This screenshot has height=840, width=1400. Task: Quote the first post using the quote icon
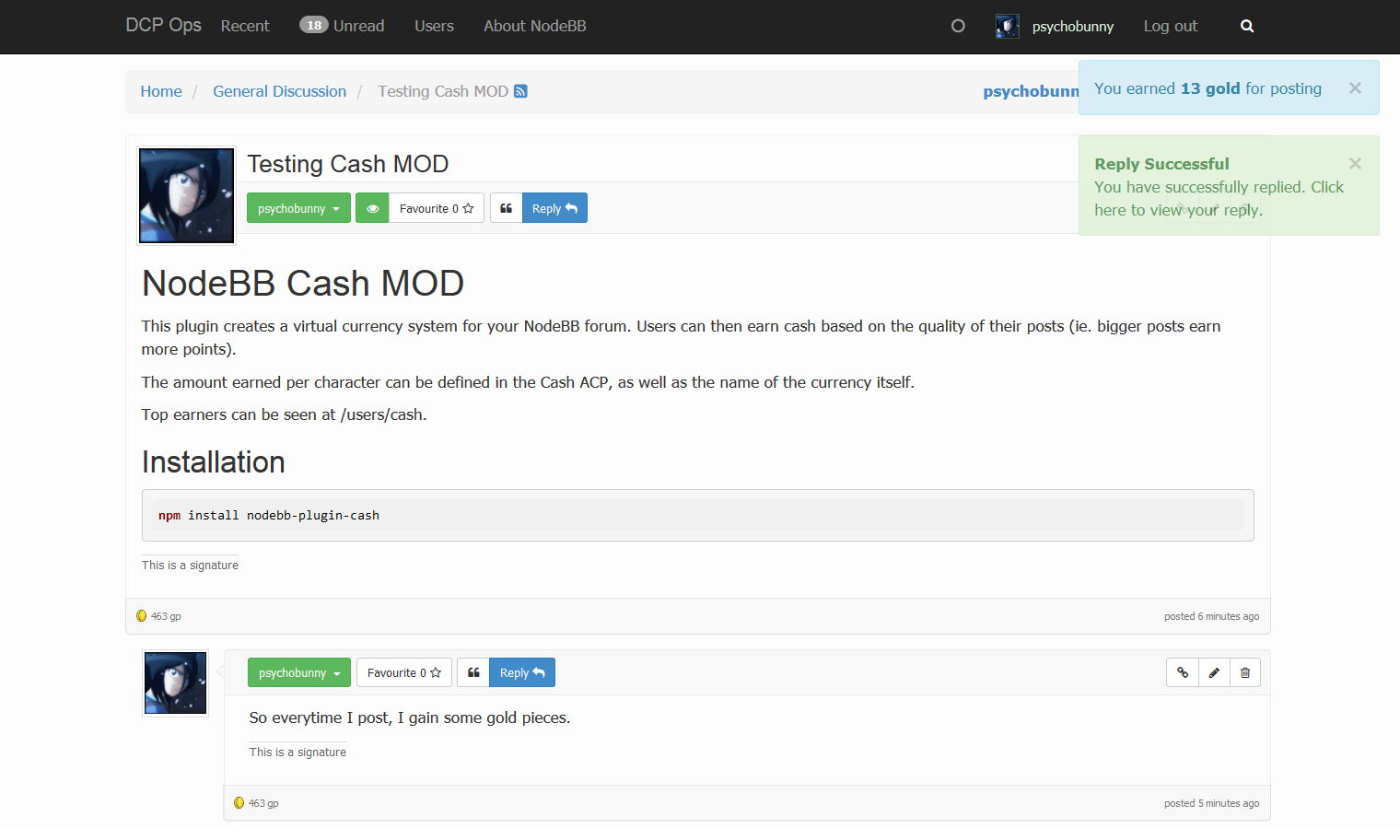tap(506, 208)
